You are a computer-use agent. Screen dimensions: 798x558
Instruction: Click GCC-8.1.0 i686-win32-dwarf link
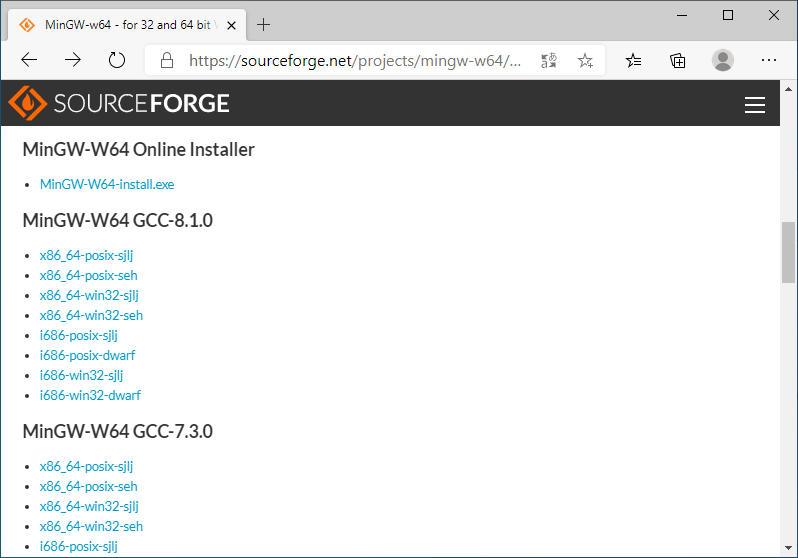coord(90,395)
